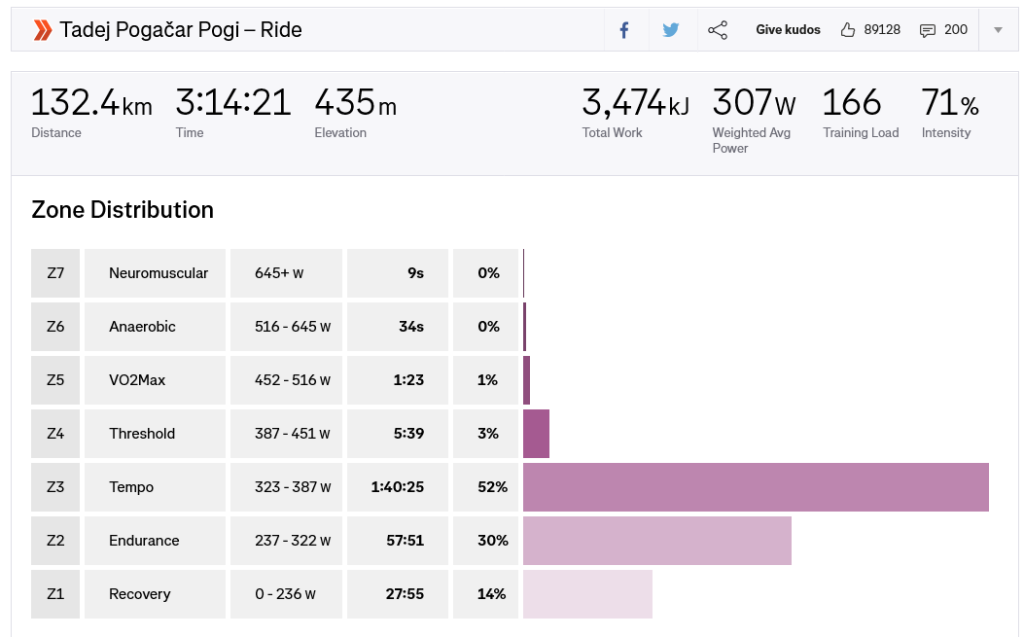
Task: Click the 200 comments count
Action: click(x=956, y=30)
